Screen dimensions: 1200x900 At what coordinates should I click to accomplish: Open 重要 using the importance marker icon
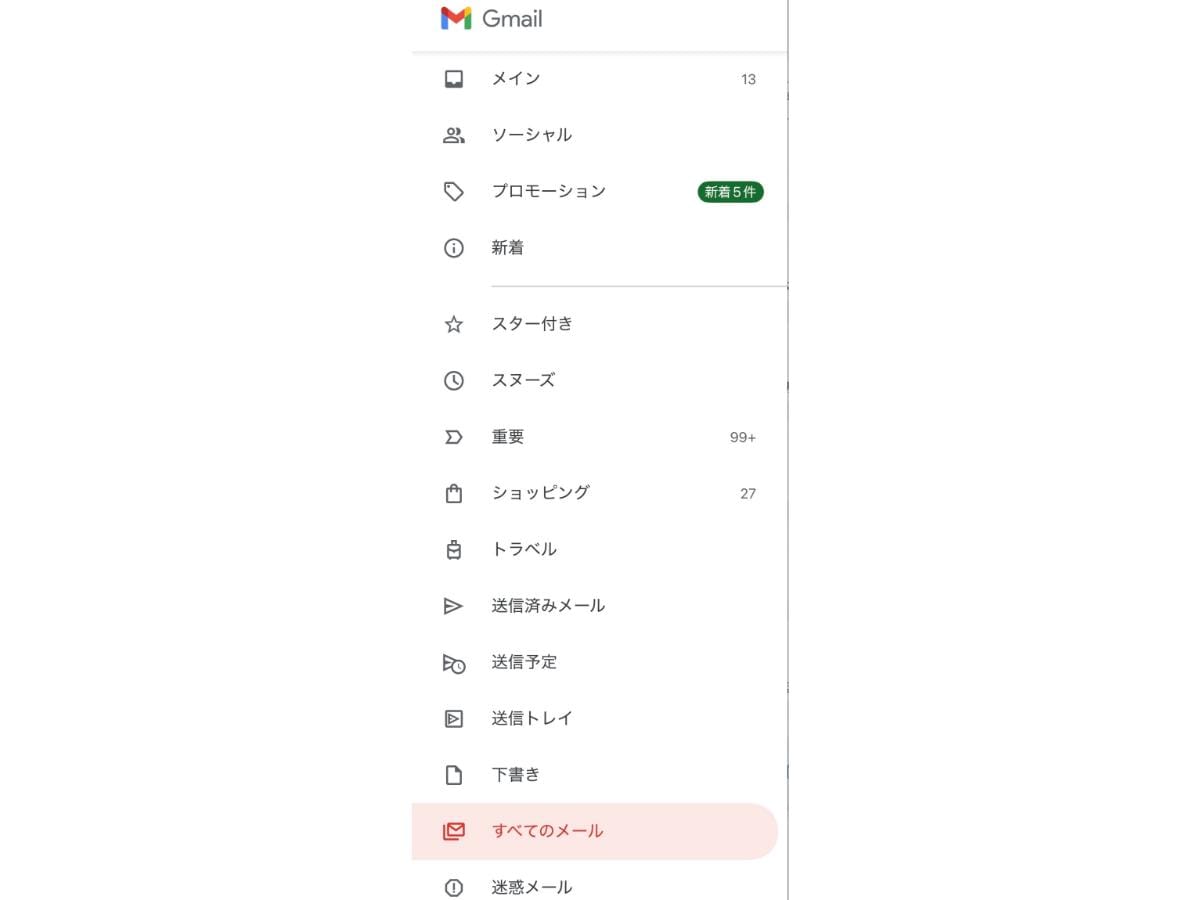click(454, 436)
